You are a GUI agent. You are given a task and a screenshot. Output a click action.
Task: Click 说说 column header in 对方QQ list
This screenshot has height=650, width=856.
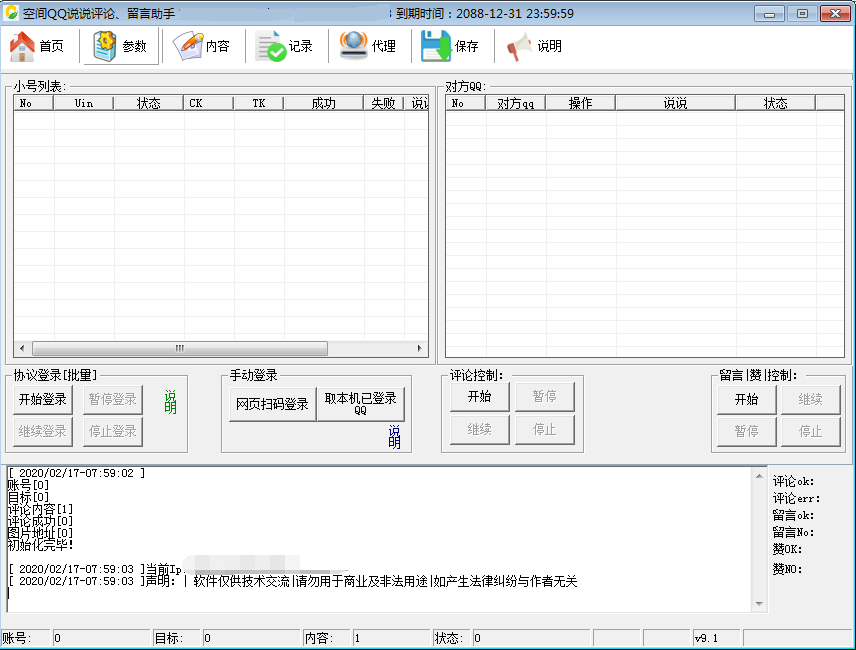pos(675,103)
